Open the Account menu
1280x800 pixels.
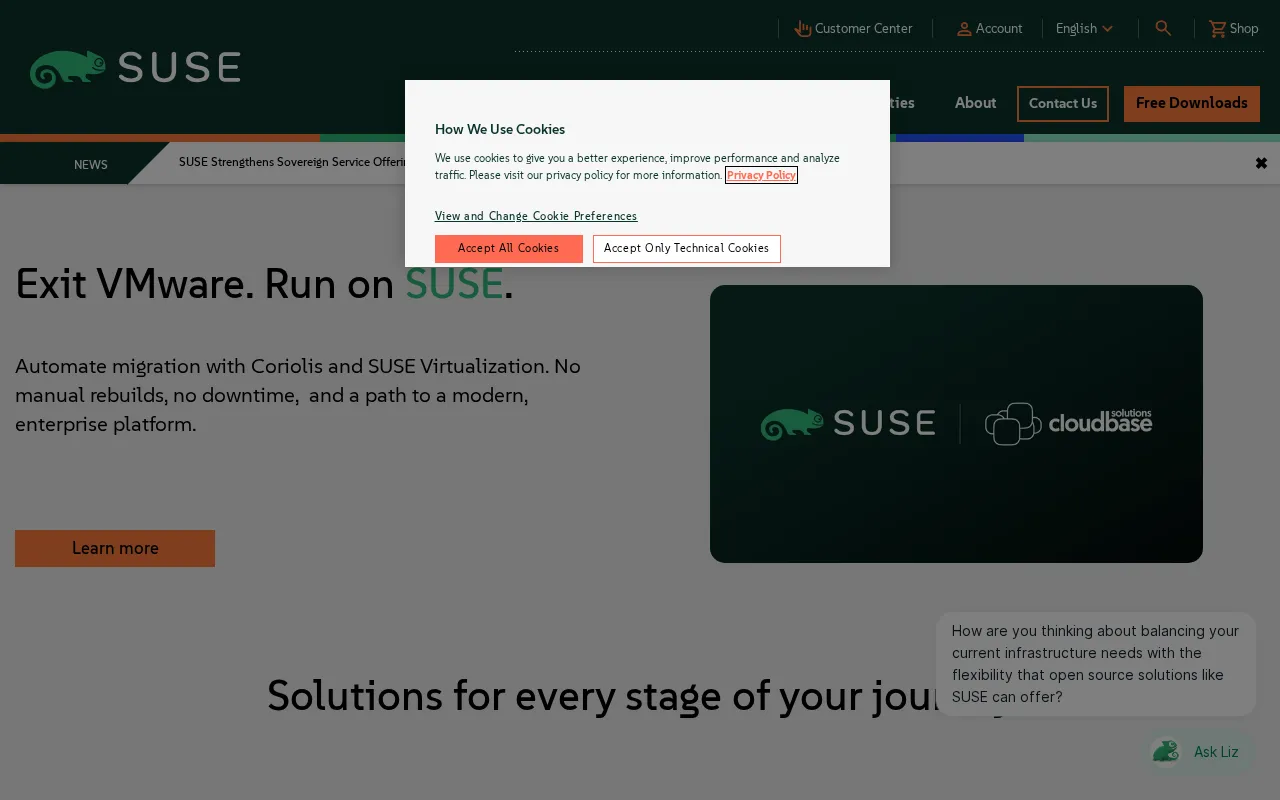pyautogui.click(x=989, y=29)
